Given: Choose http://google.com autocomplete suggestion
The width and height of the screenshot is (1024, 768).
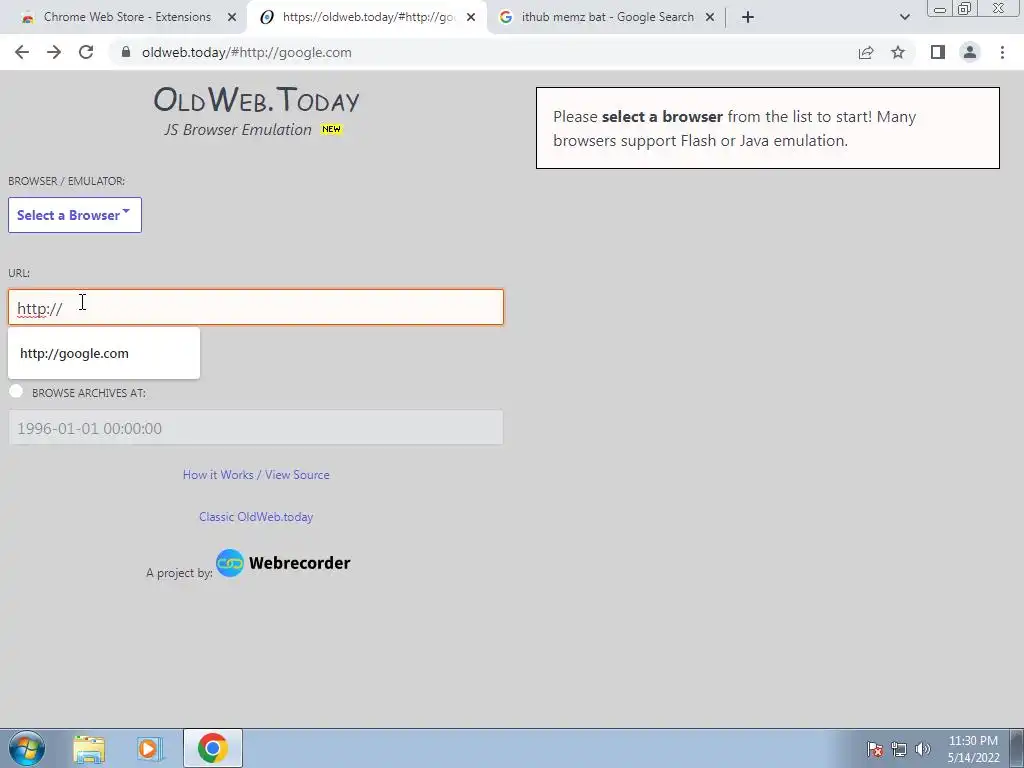Looking at the screenshot, I should click(104, 353).
